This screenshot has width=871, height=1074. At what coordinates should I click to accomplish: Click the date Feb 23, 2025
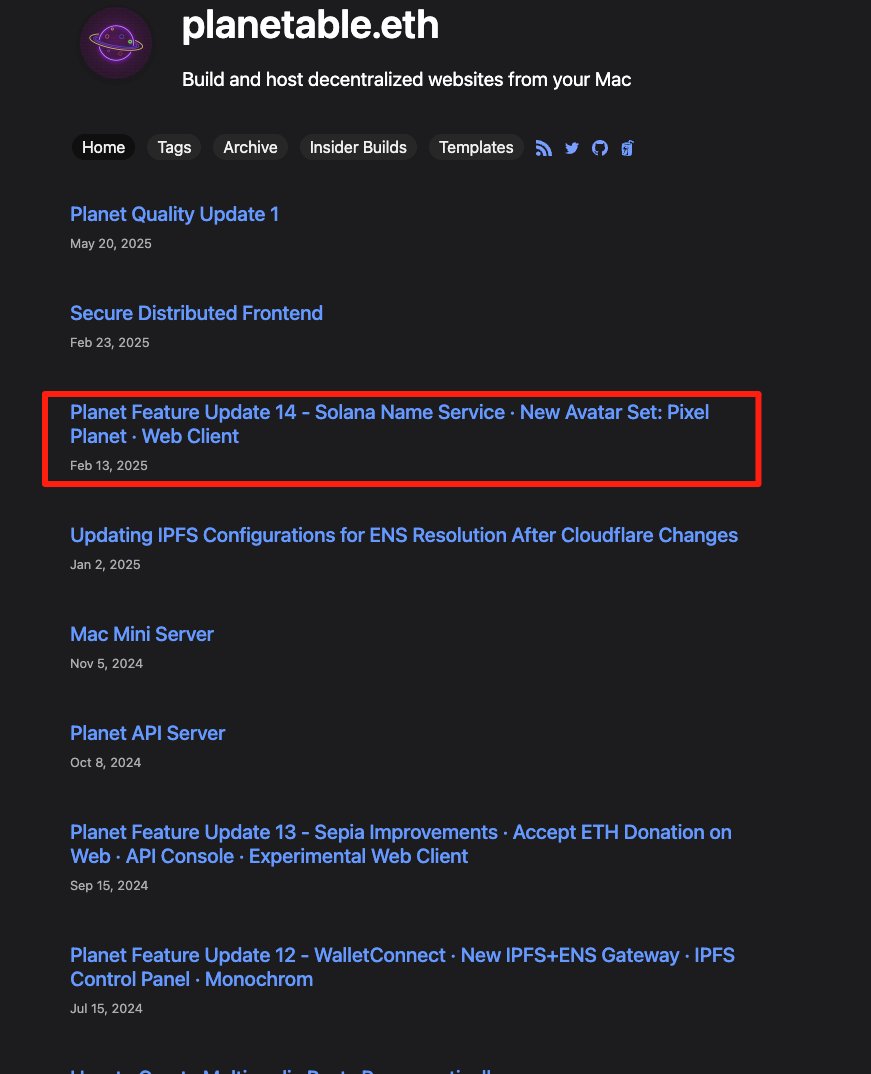[110, 342]
